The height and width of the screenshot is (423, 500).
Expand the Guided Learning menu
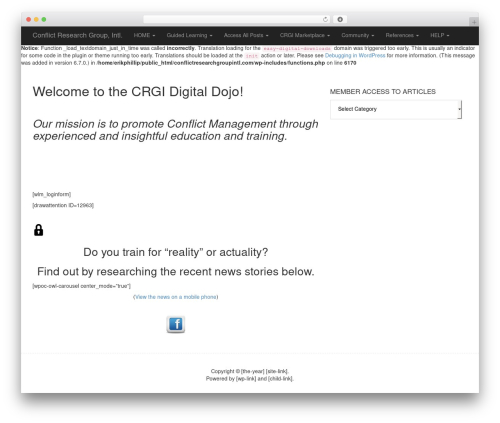coord(189,35)
